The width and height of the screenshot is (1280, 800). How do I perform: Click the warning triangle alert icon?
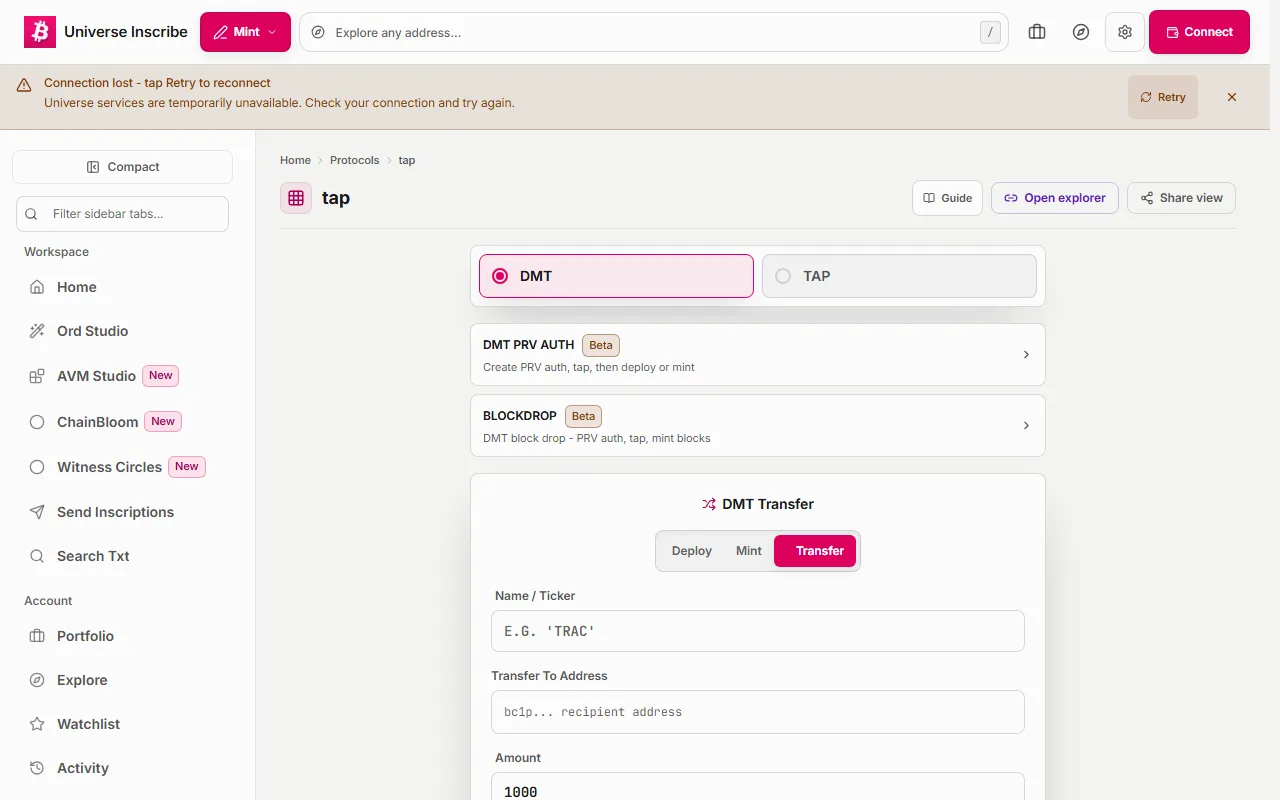(24, 85)
